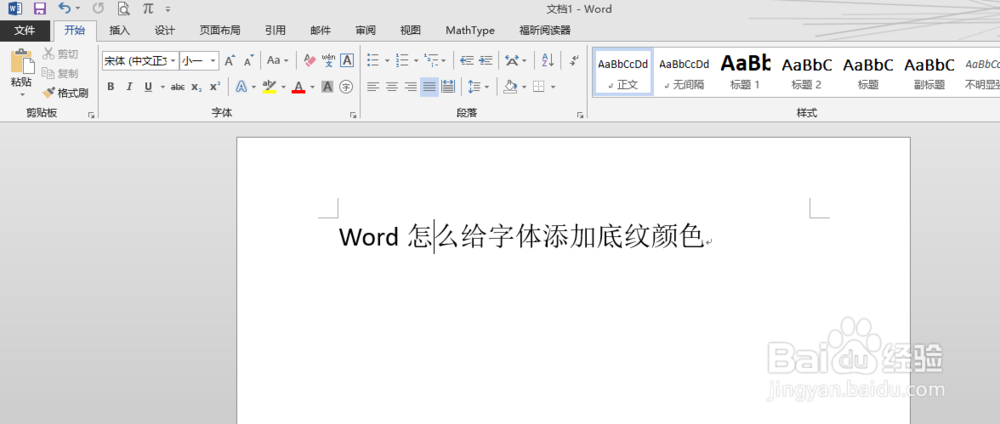Increase font size with the grow font icon
The height and width of the screenshot is (424, 1000).
pos(230,61)
